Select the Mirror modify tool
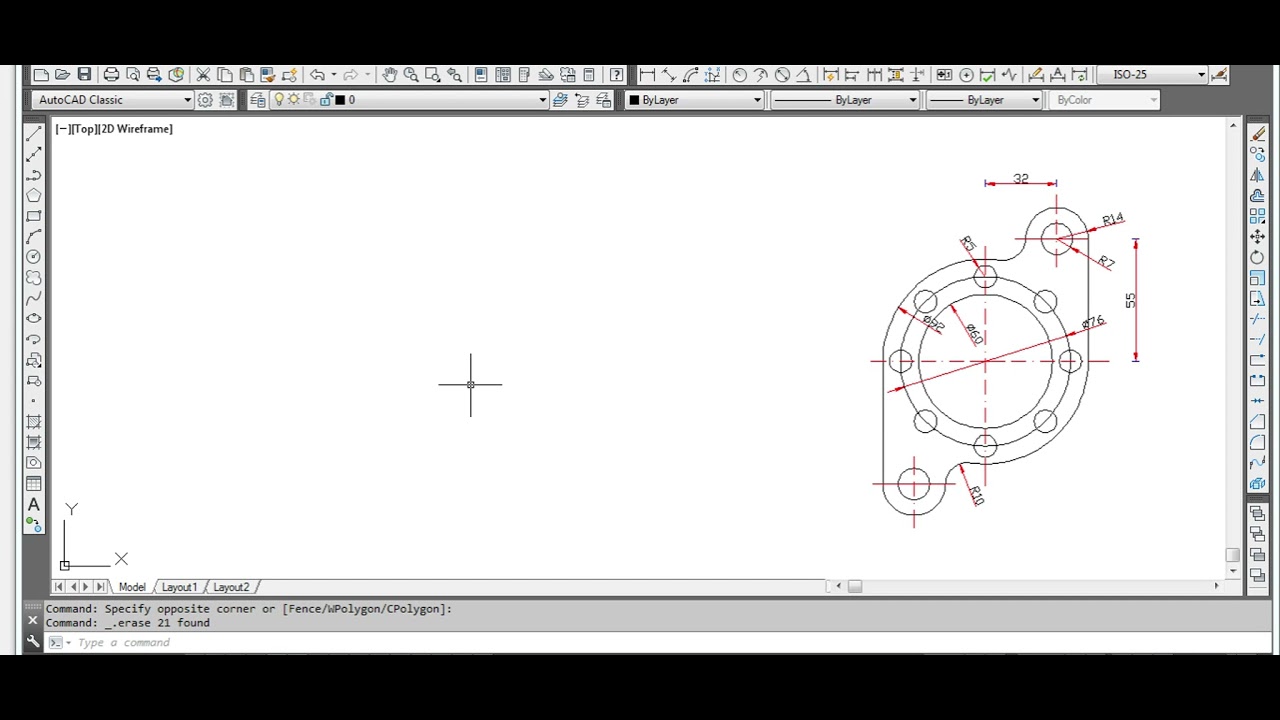This screenshot has height=720, width=1280. coord(1257,175)
